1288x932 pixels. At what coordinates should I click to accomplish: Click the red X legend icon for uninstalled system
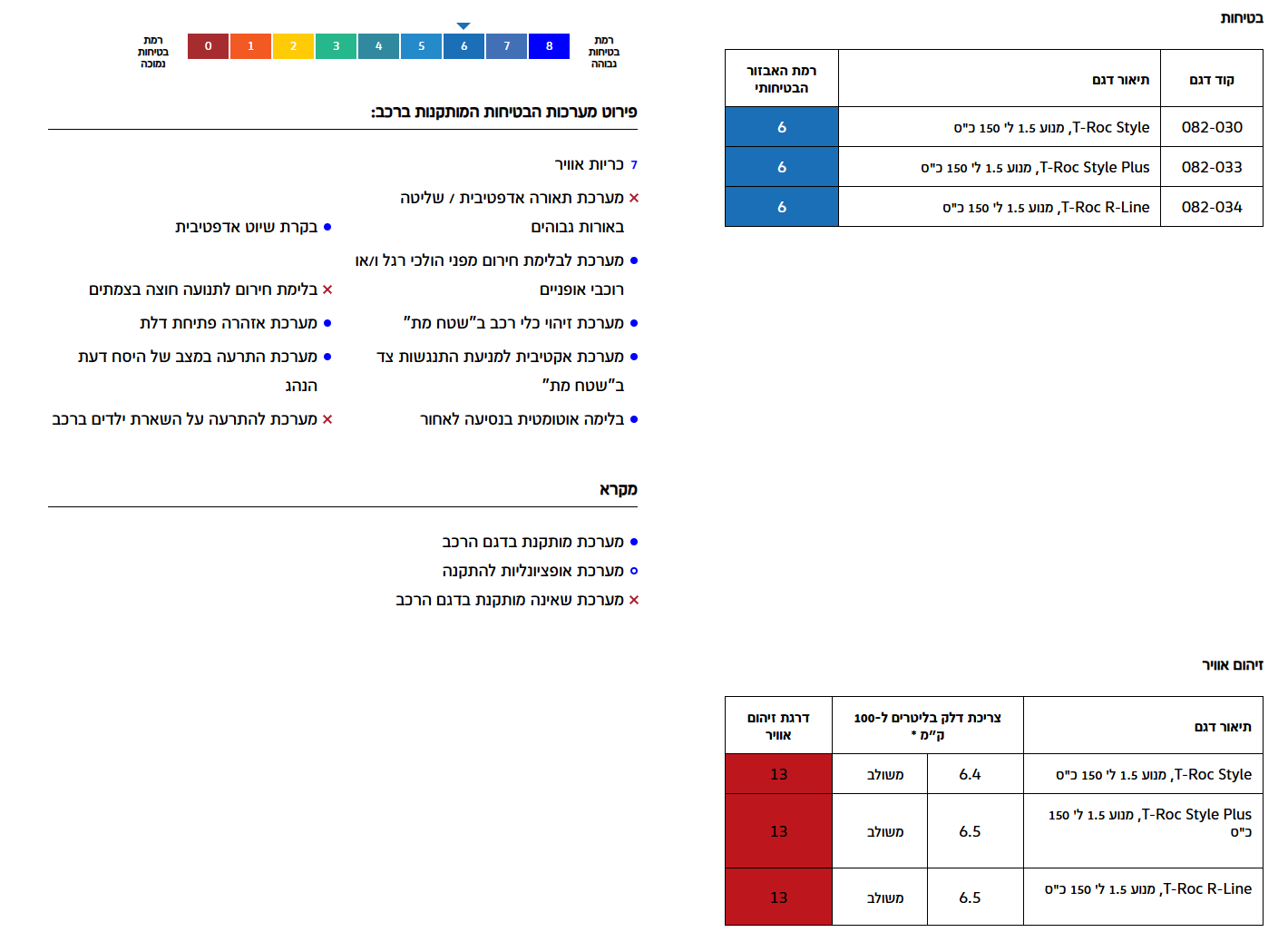tap(634, 600)
